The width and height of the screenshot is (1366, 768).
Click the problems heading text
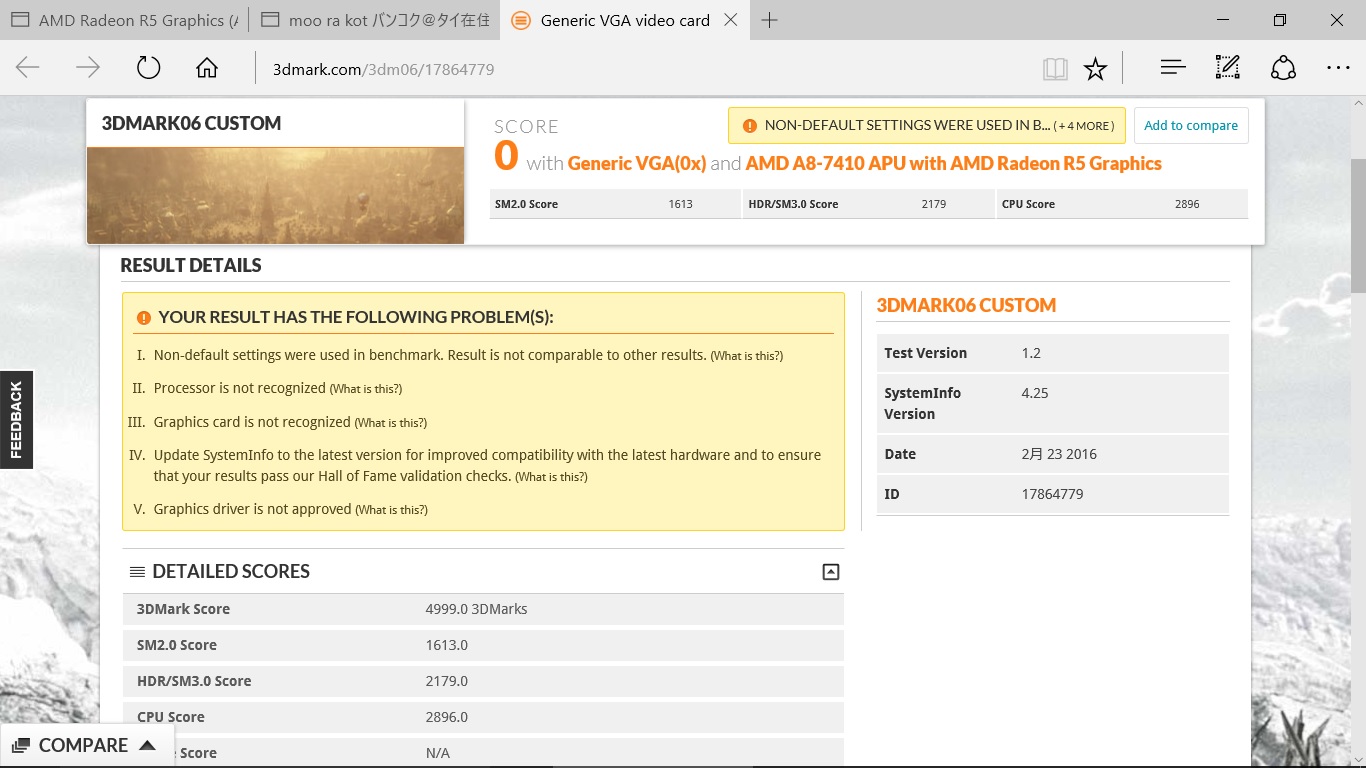[356, 317]
